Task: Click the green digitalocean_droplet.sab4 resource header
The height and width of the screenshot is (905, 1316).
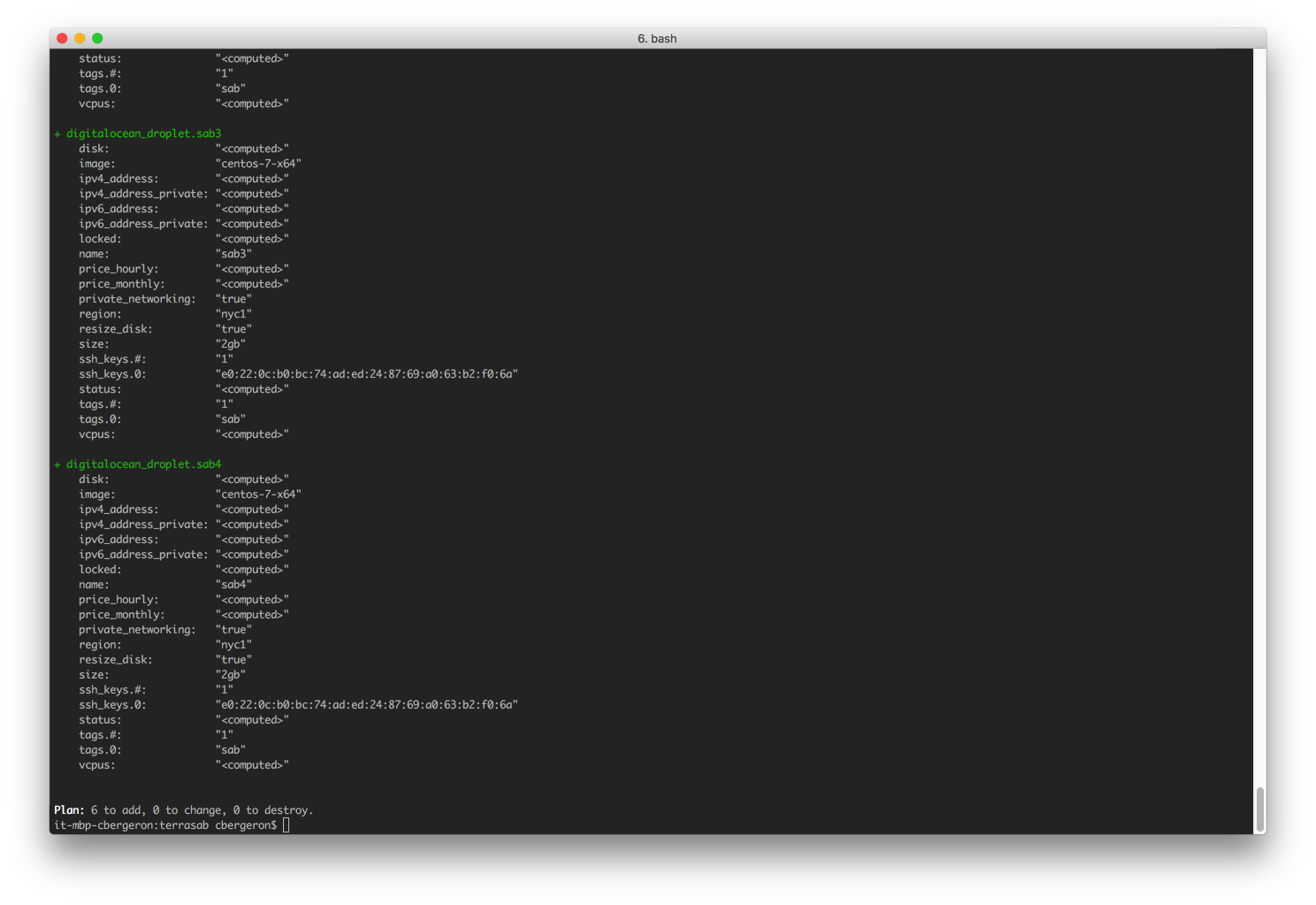Action: [x=144, y=464]
